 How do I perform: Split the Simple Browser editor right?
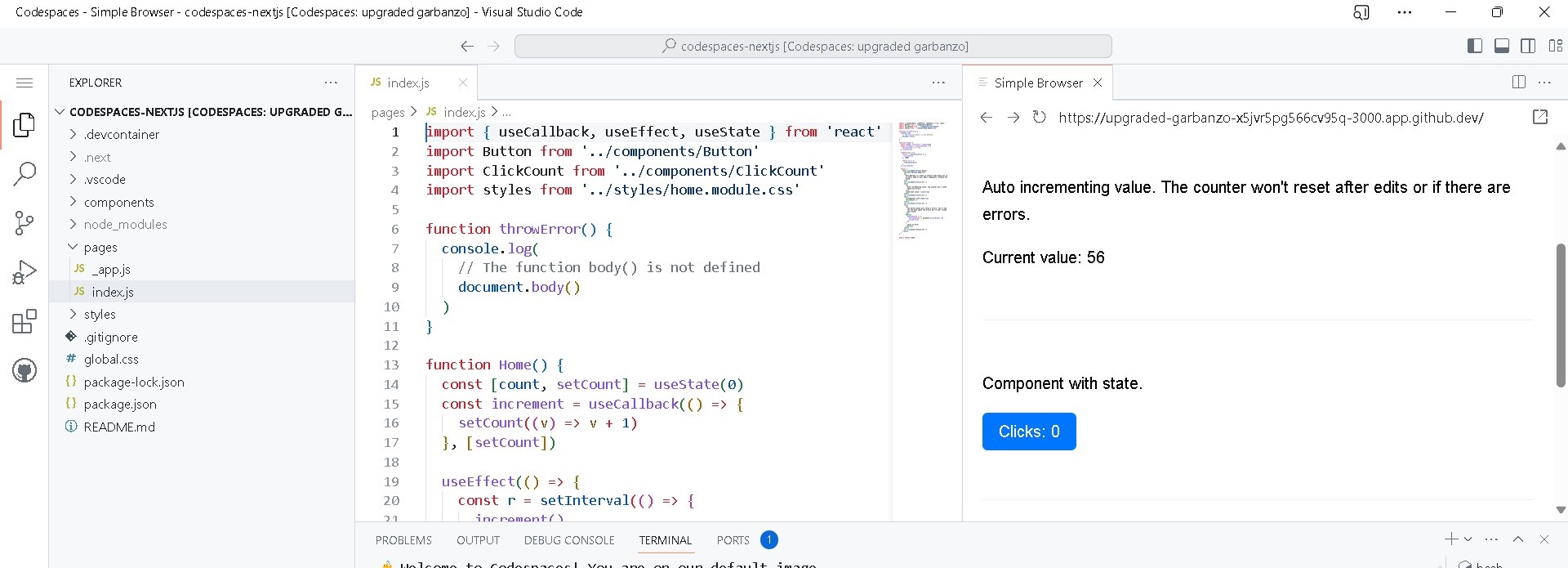click(x=1518, y=83)
